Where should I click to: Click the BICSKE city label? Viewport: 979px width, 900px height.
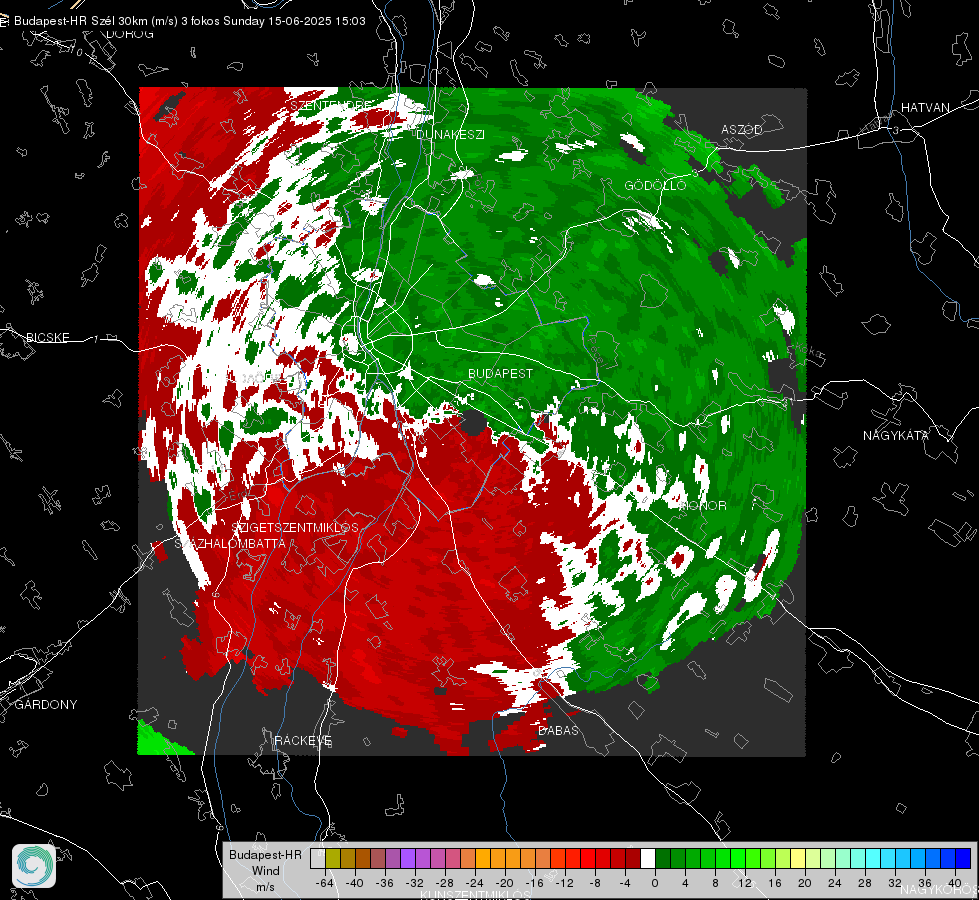coord(47,338)
